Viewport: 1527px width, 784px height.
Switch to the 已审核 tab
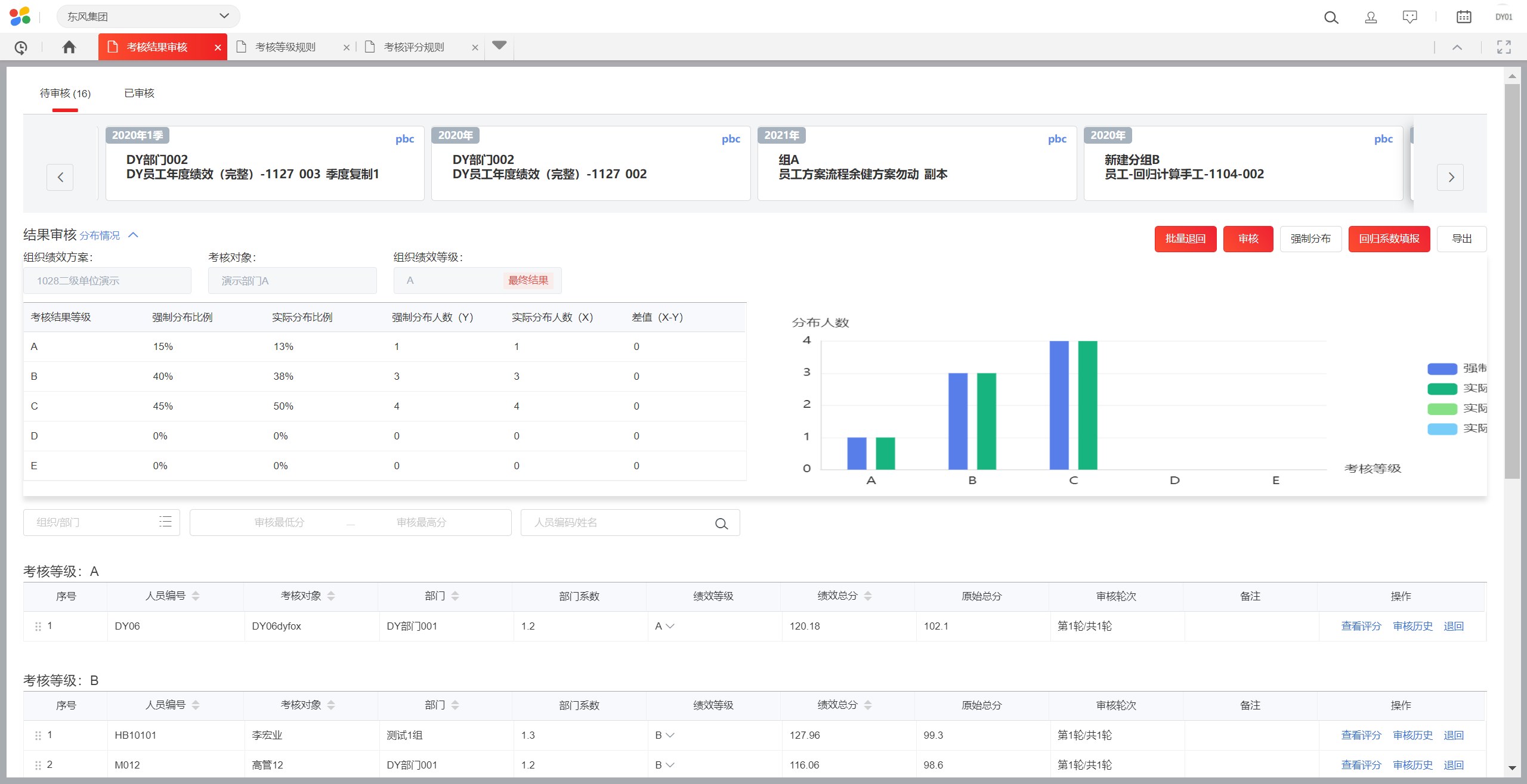coord(139,94)
